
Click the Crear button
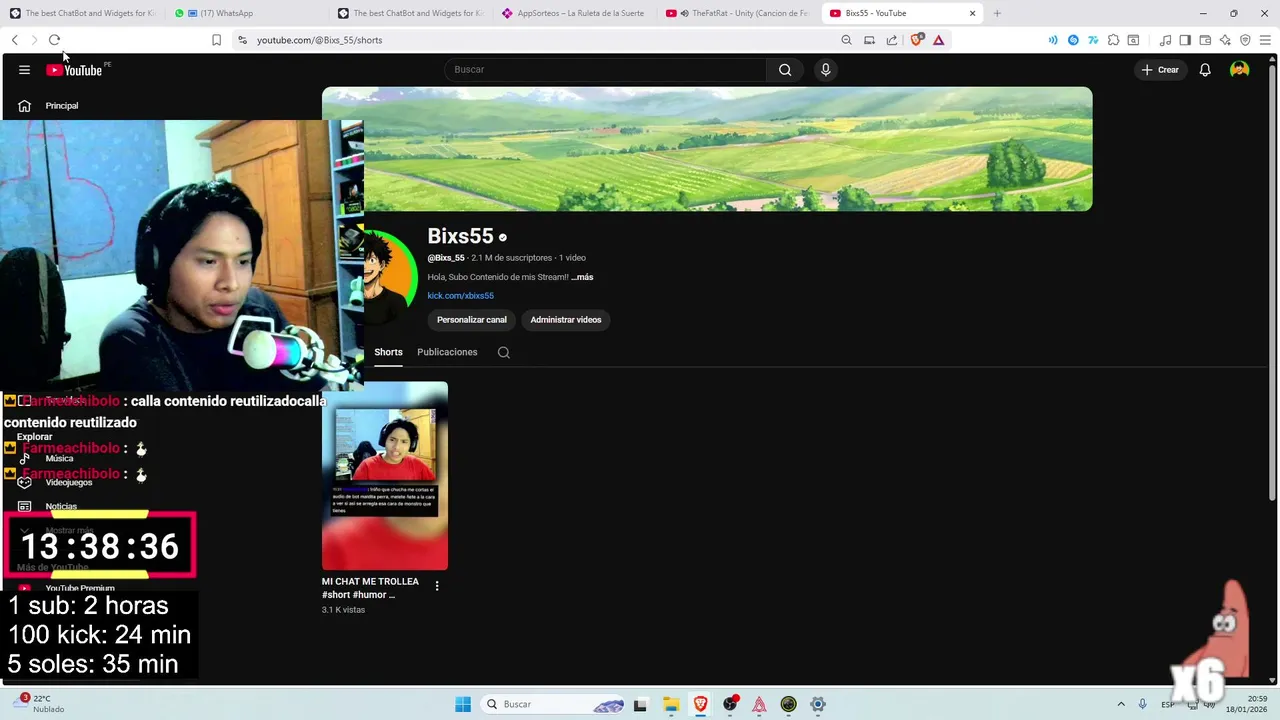pyautogui.click(x=1160, y=70)
